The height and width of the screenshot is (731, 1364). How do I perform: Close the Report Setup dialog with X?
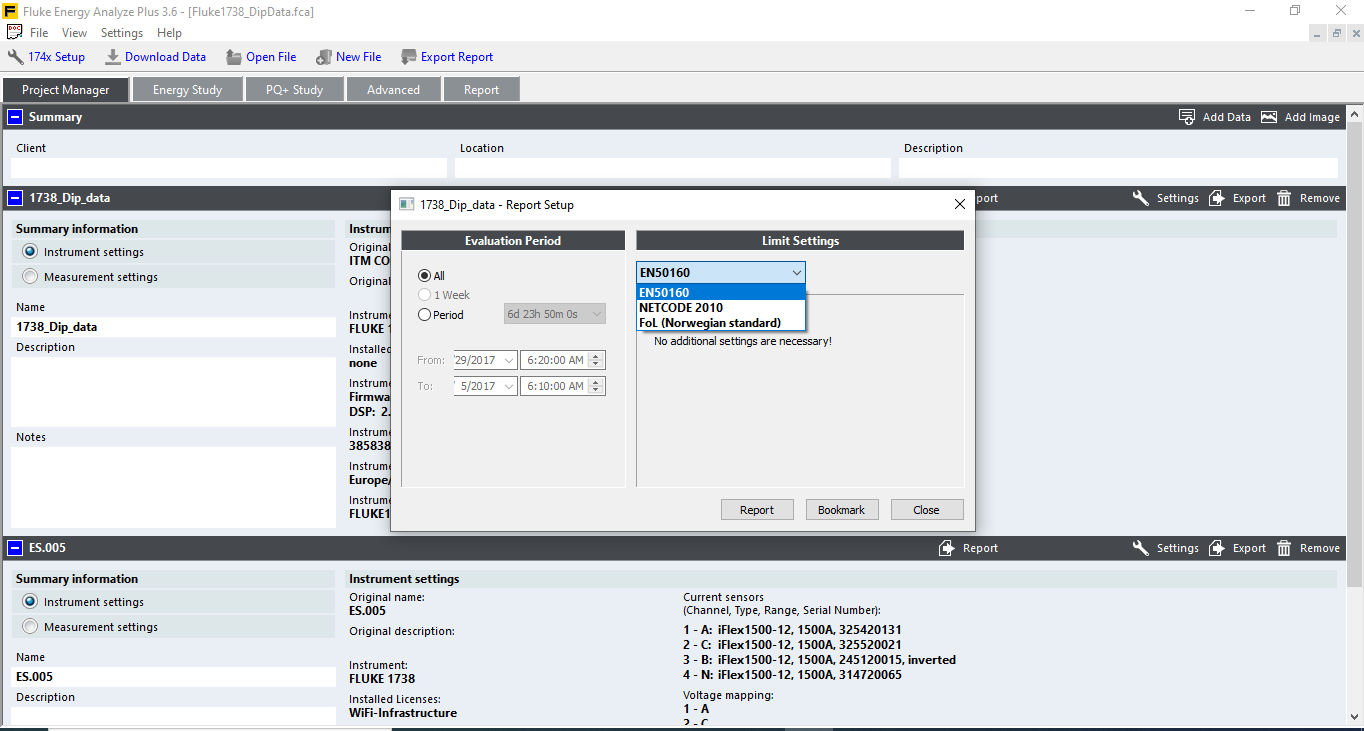960,204
